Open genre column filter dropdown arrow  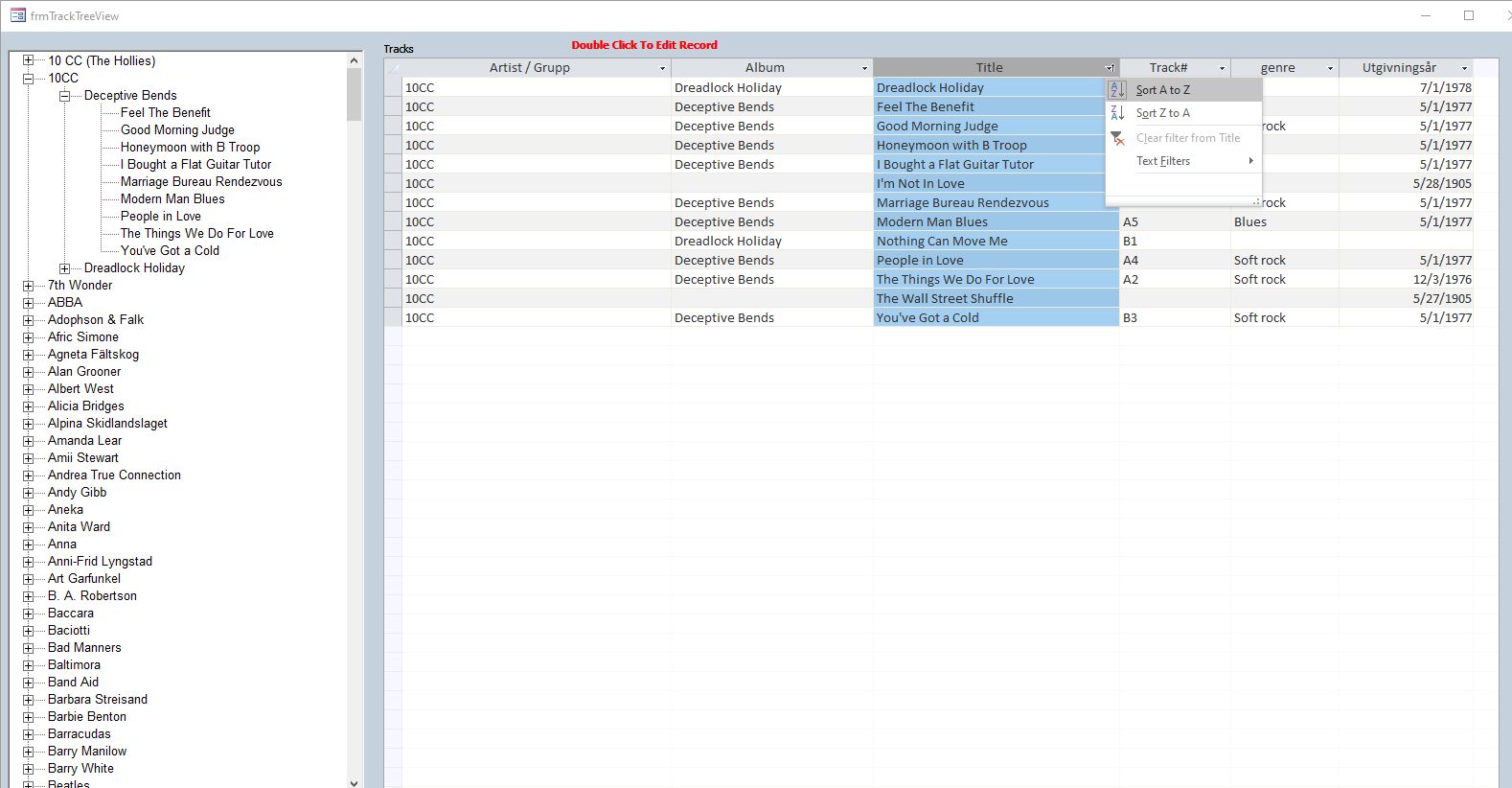[1330, 68]
